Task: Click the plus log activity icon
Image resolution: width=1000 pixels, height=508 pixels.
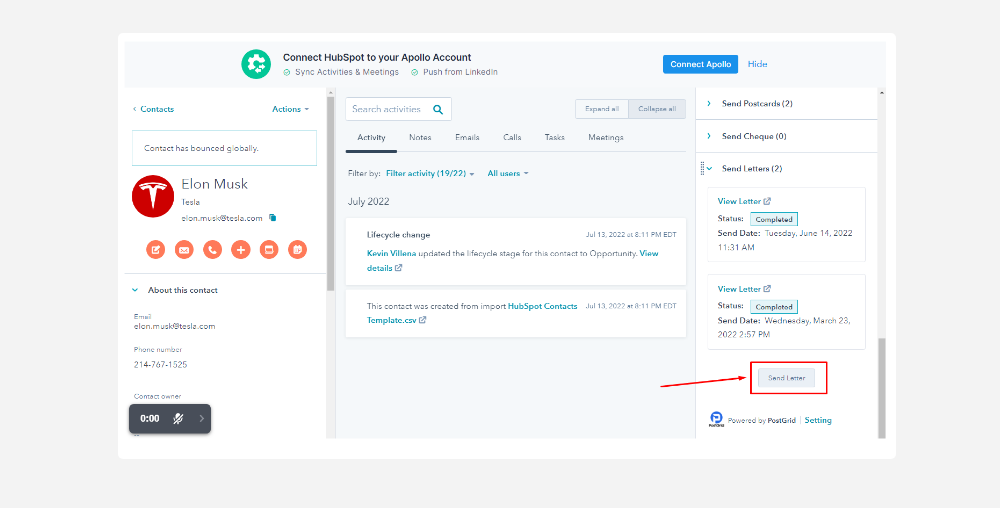Action: pos(240,250)
